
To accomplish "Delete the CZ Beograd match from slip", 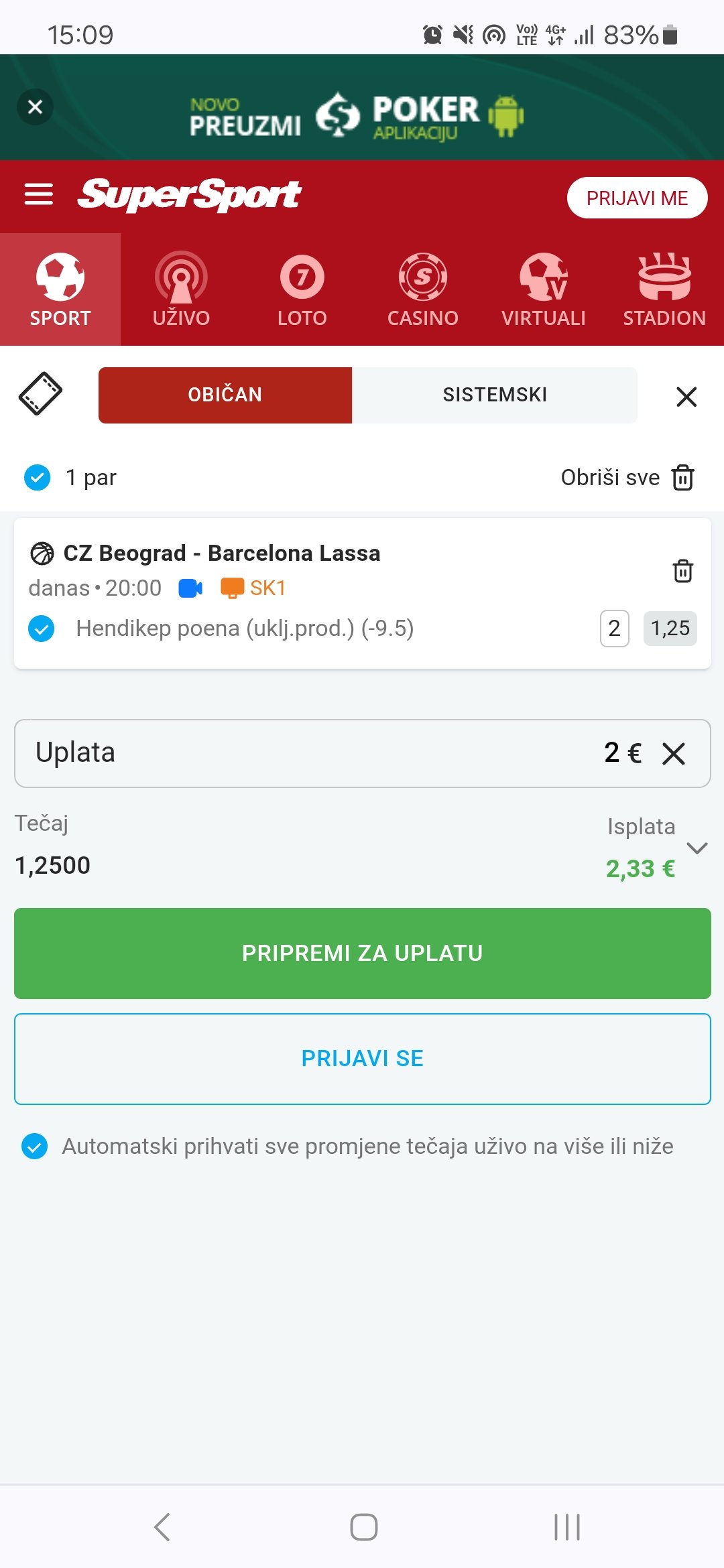I will point(682,571).
